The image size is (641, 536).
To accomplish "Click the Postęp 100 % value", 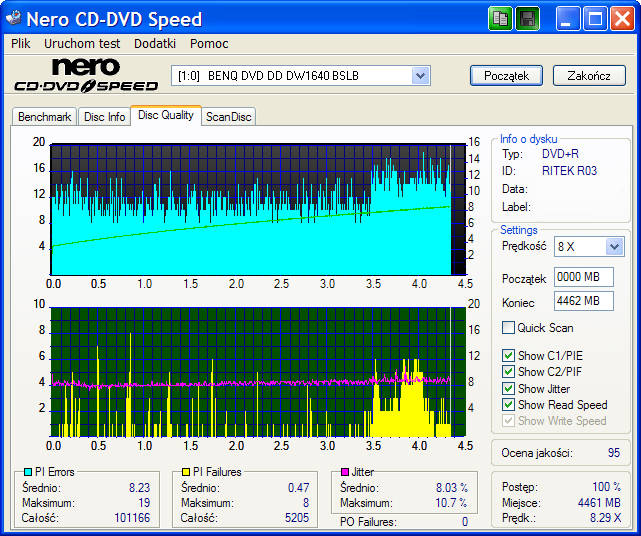I will tap(606, 487).
